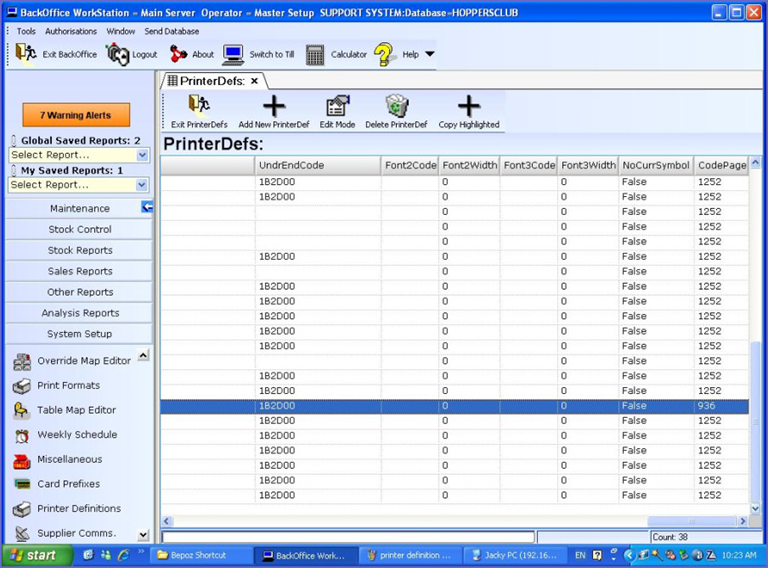Expand Global Saved Reports dropdown
Viewport: 768px width, 568px height.
click(142, 155)
